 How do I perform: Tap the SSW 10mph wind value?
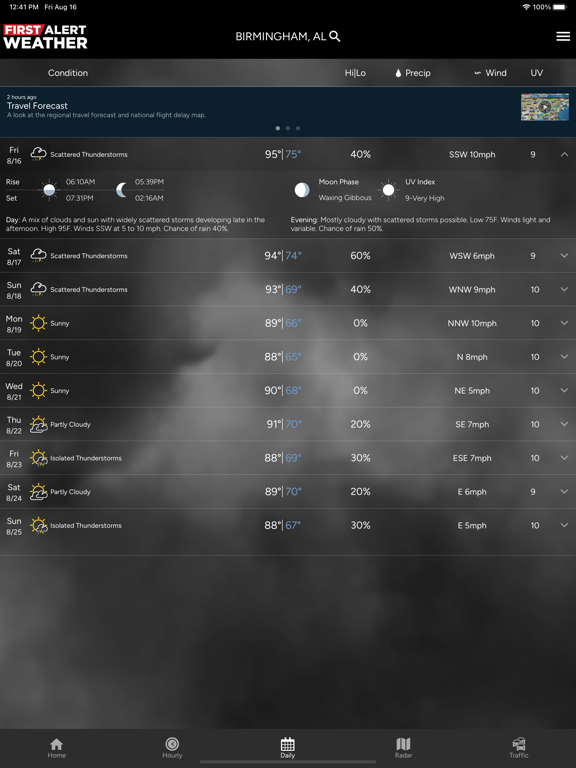pos(472,154)
